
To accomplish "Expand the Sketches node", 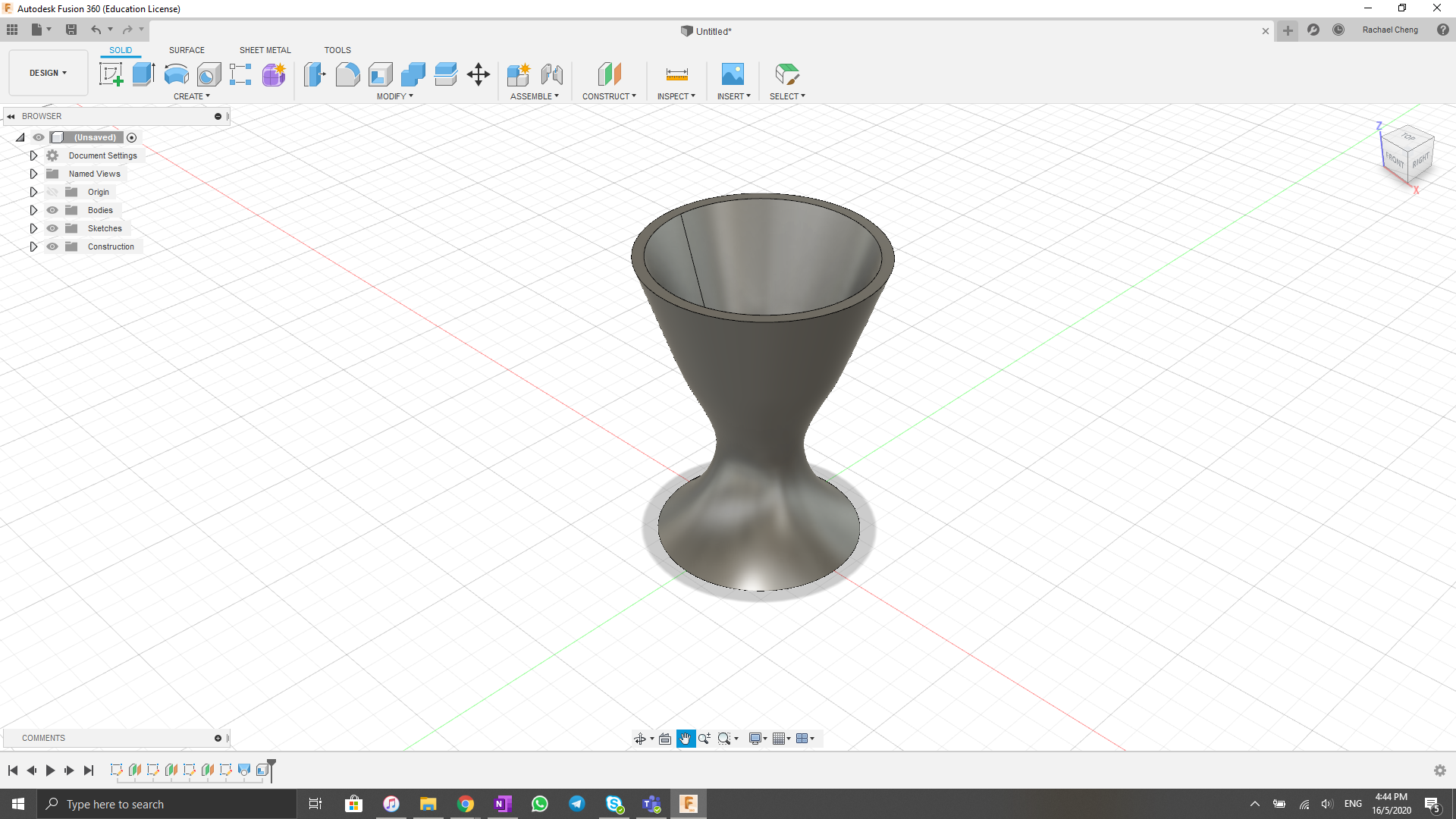I will point(33,228).
